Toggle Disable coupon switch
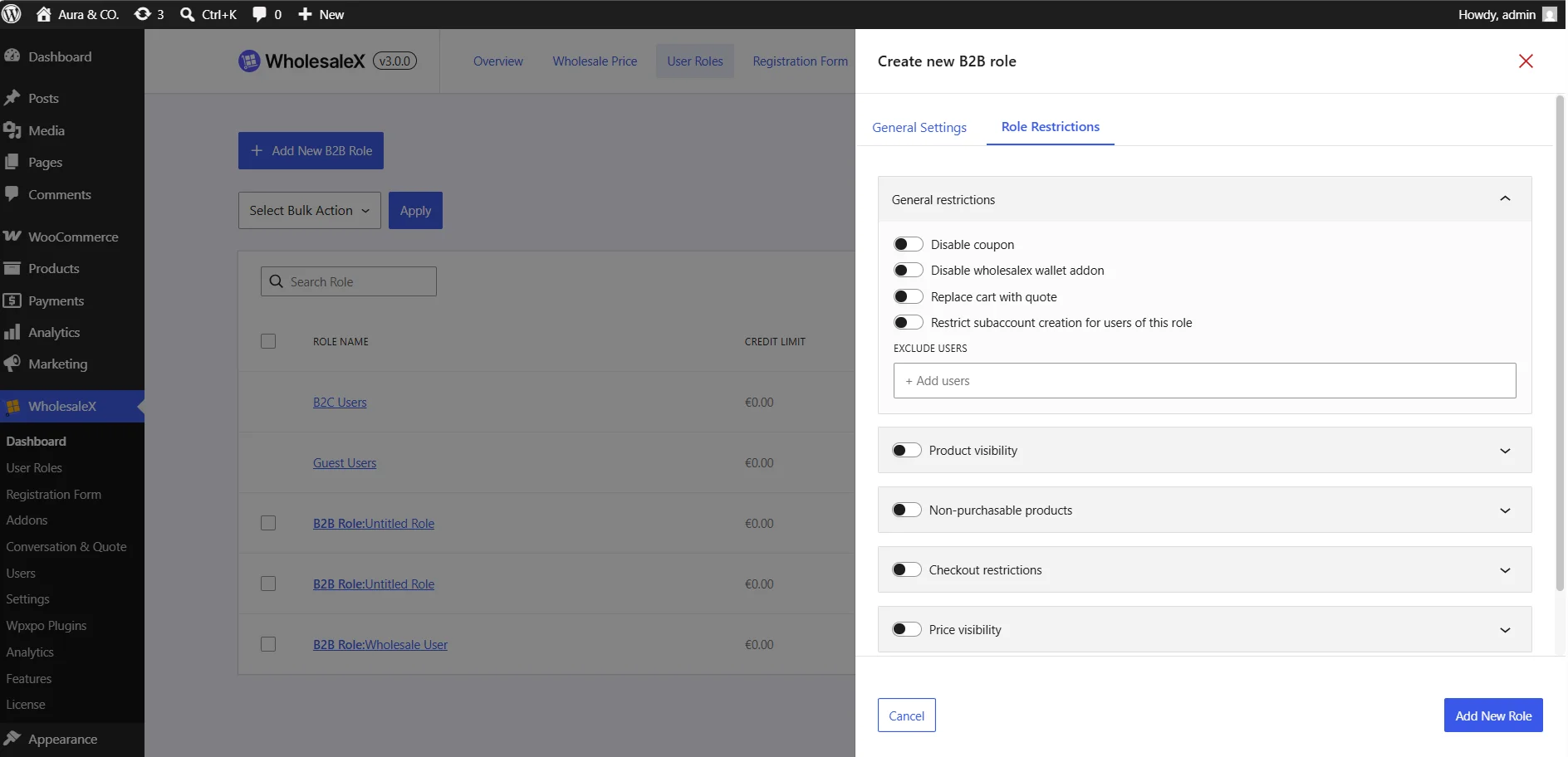The width and height of the screenshot is (1568, 757). click(908, 244)
